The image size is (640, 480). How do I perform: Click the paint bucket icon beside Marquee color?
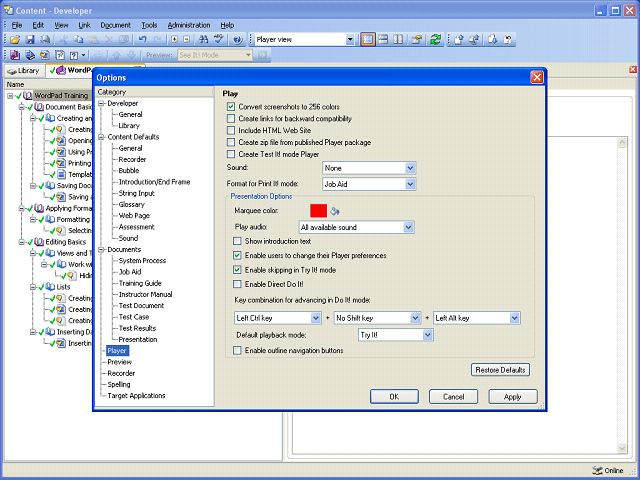tap(335, 211)
